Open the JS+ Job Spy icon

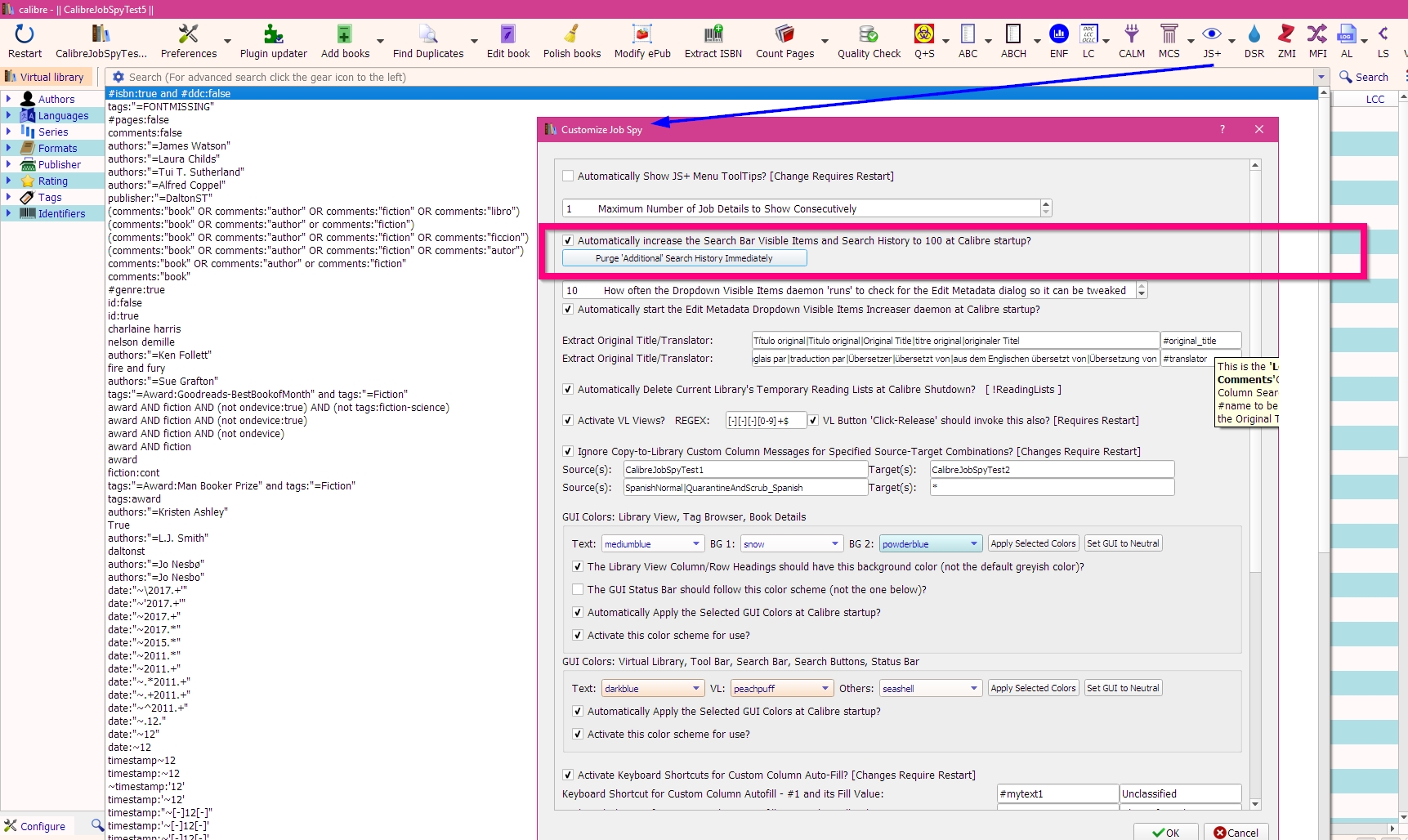pyautogui.click(x=1212, y=34)
